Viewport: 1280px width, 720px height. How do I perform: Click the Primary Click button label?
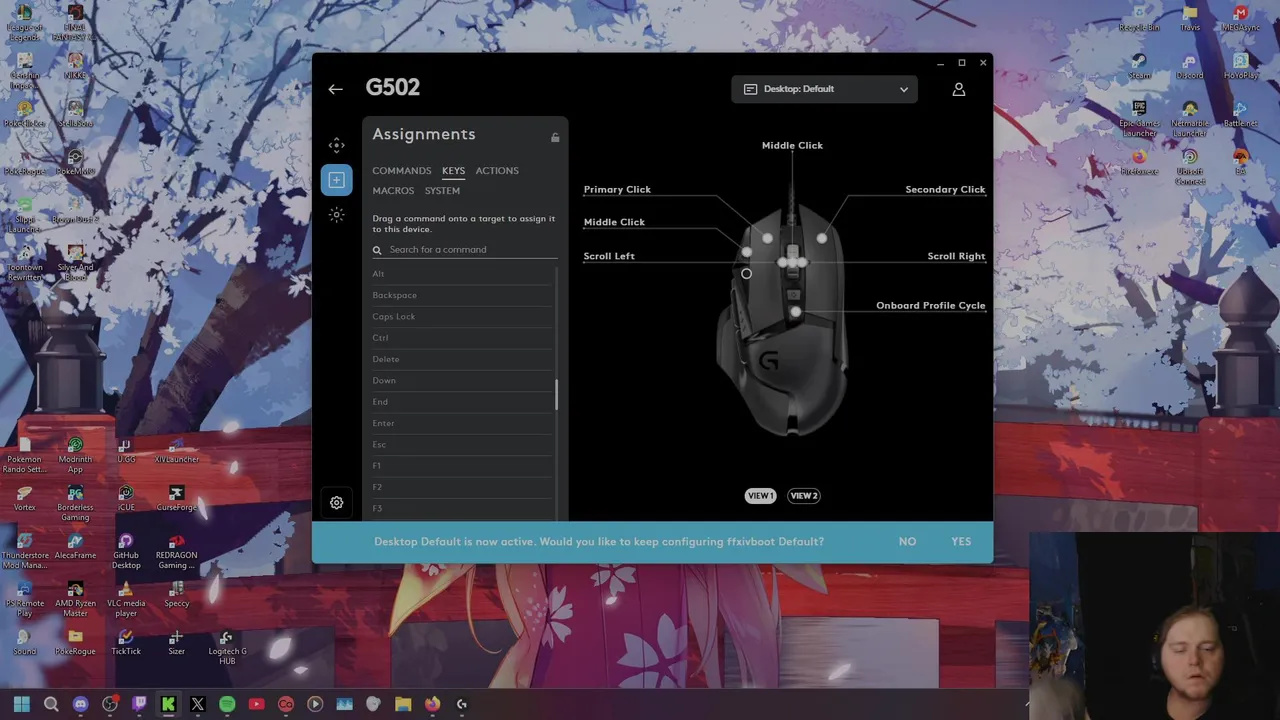(x=617, y=189)
